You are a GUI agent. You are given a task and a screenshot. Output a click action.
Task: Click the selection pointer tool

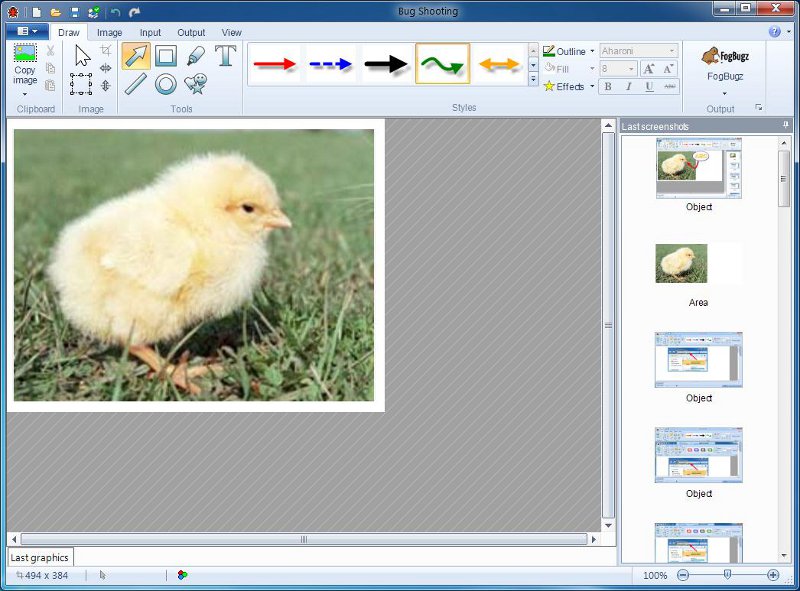[82, 56]
